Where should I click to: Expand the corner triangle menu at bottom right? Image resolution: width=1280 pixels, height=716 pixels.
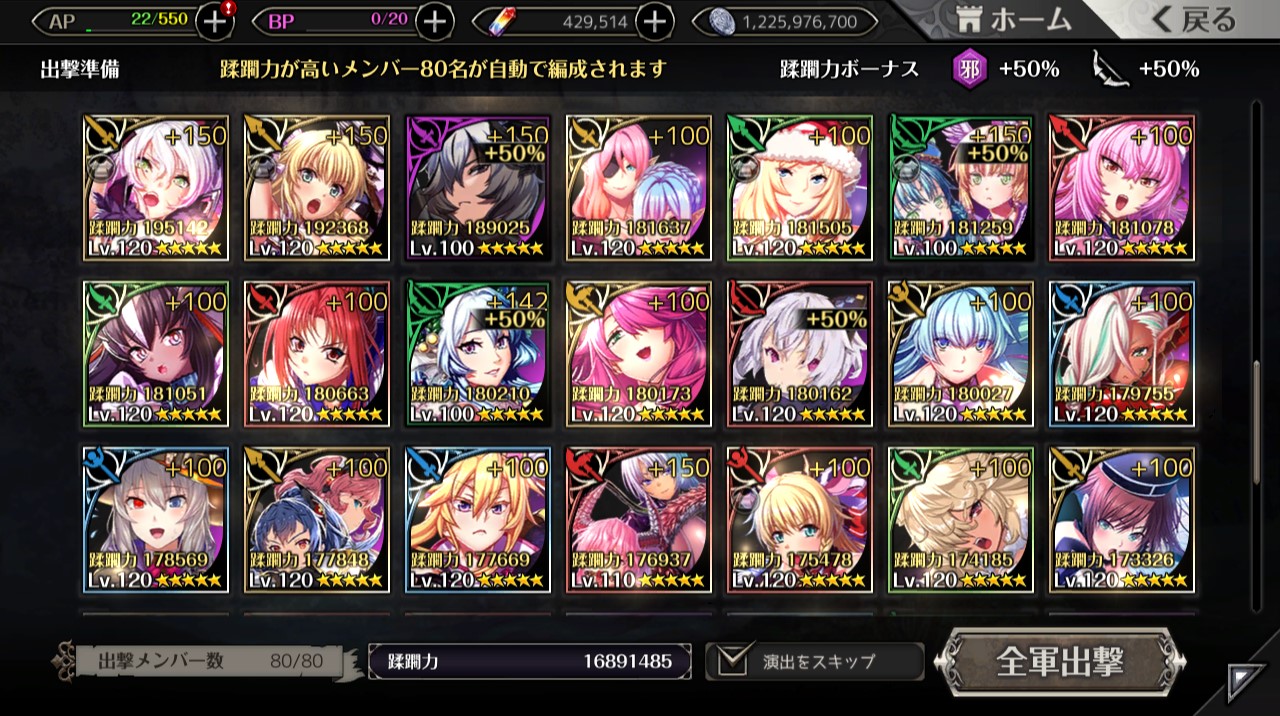(x=1247, y=682)
